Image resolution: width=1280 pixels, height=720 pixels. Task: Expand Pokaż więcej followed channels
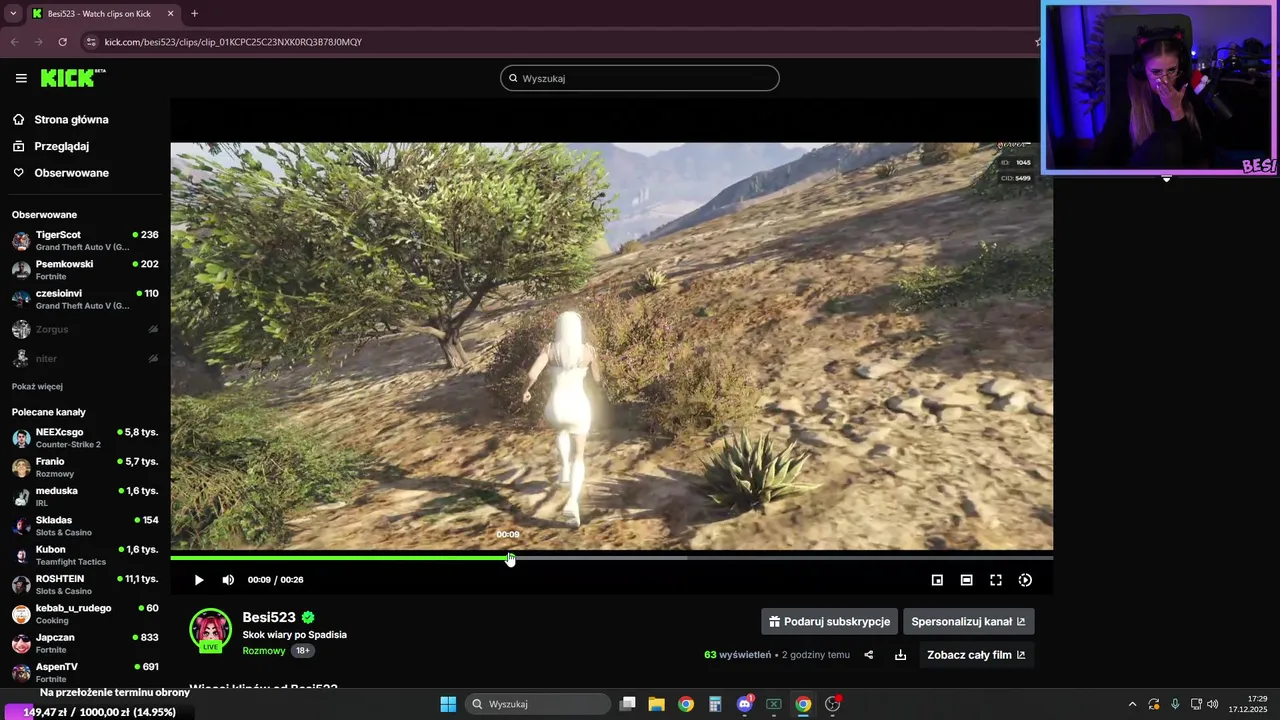pyautogui.click(x=37, y=387)
